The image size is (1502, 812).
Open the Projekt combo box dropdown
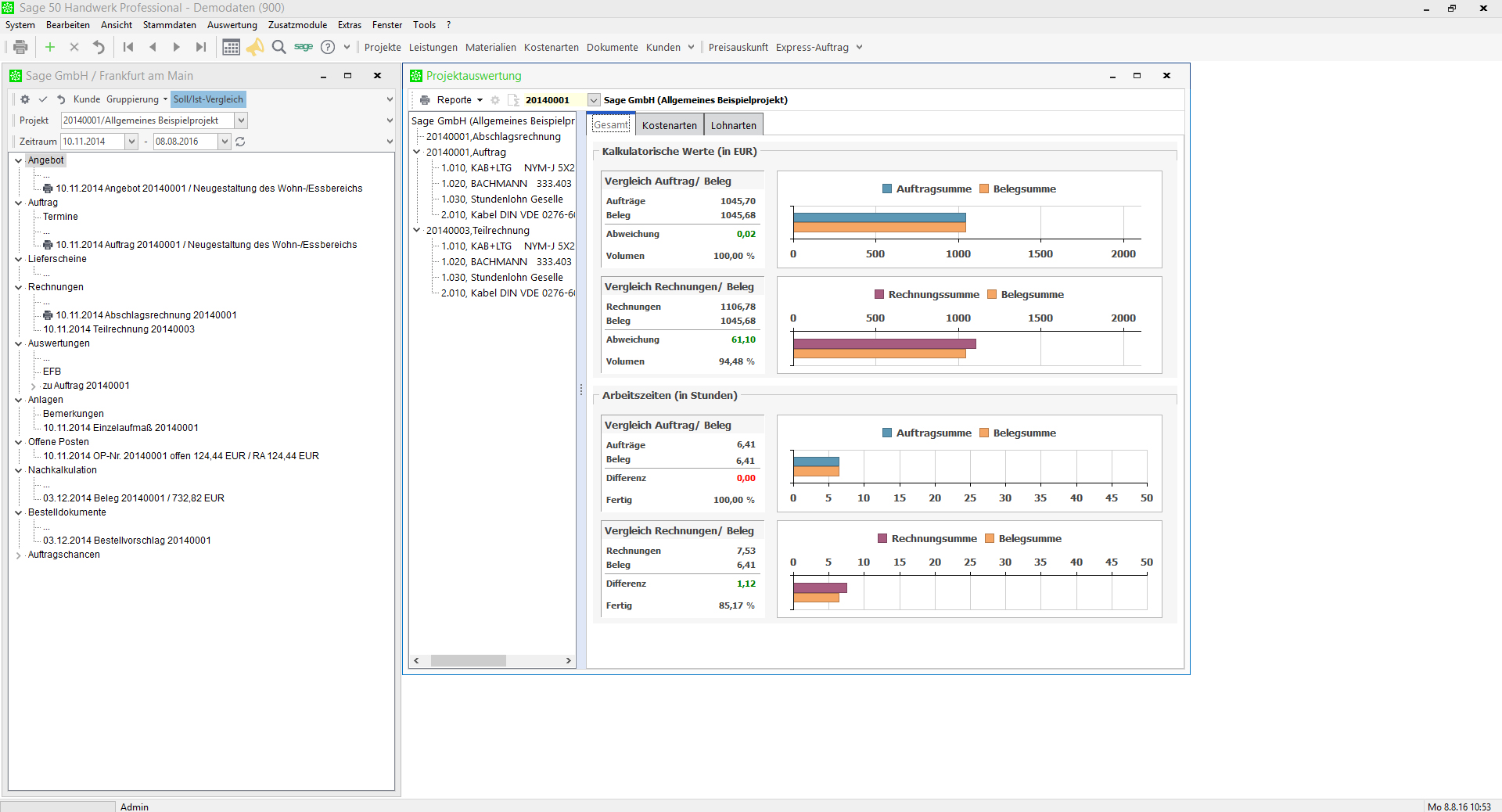(242, 120)
